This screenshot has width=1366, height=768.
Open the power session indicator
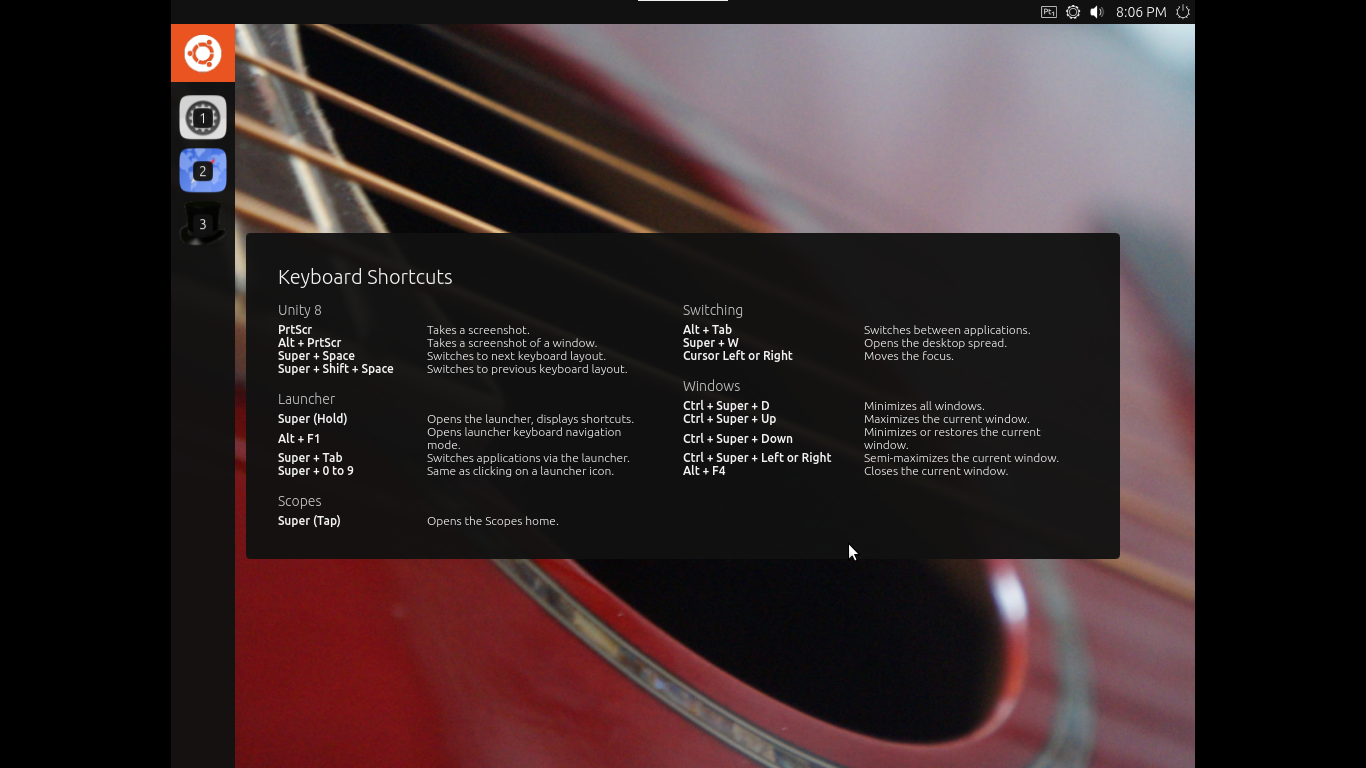pos(1183,12)
